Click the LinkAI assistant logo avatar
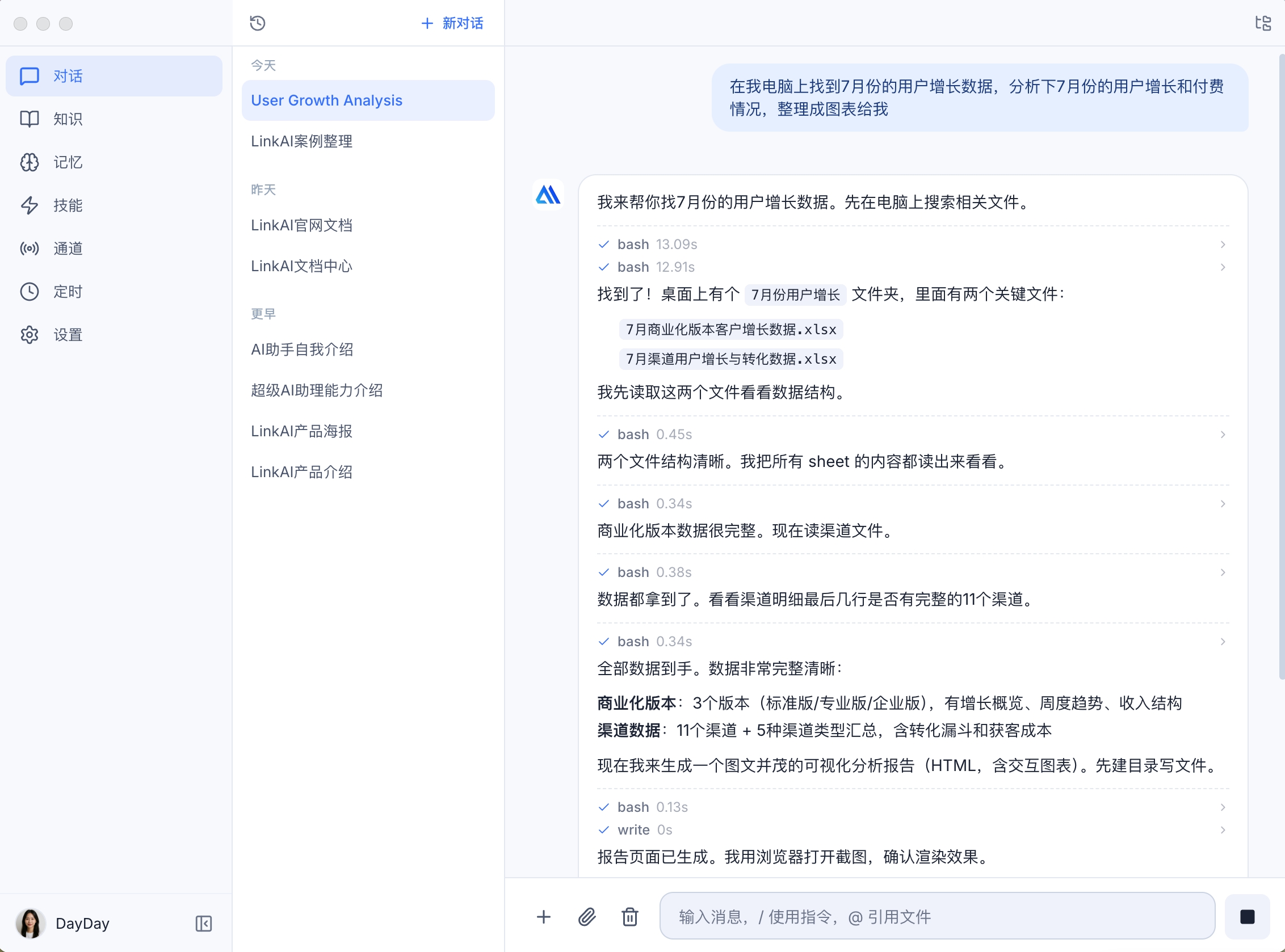Screen dimensions: 1285x952 click(548, 194)
